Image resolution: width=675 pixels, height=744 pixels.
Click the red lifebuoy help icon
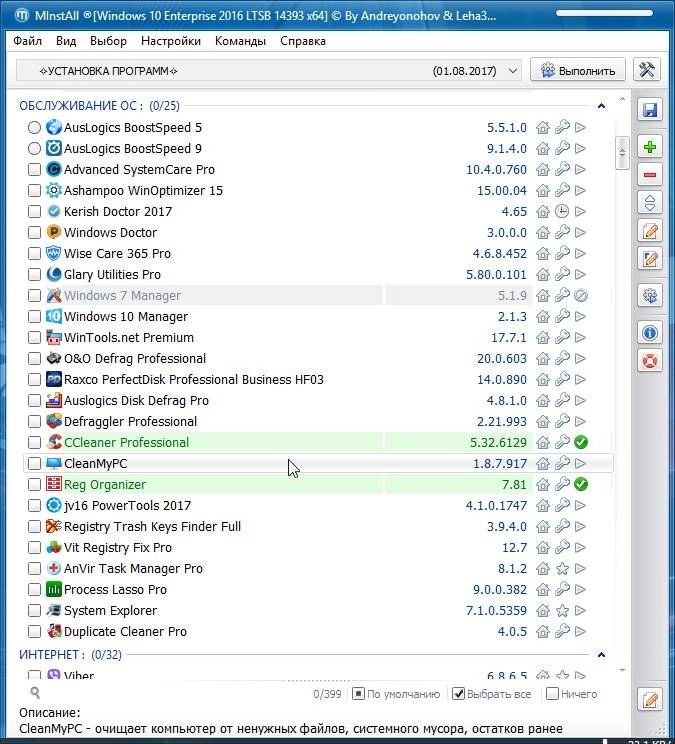coord(649,361)
